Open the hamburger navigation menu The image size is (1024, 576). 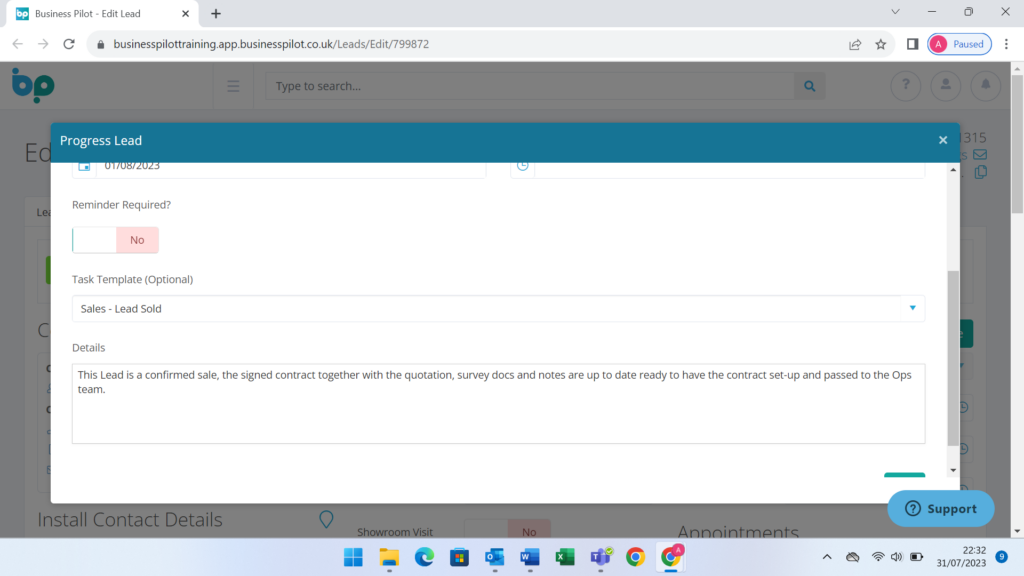pos(233,86)
